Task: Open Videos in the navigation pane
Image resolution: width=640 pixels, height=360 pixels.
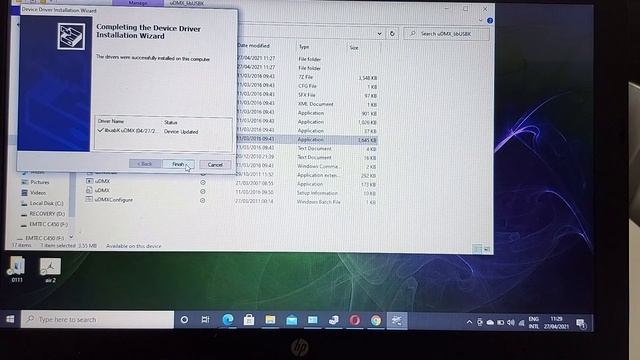Action: click(x=38, y=193)
